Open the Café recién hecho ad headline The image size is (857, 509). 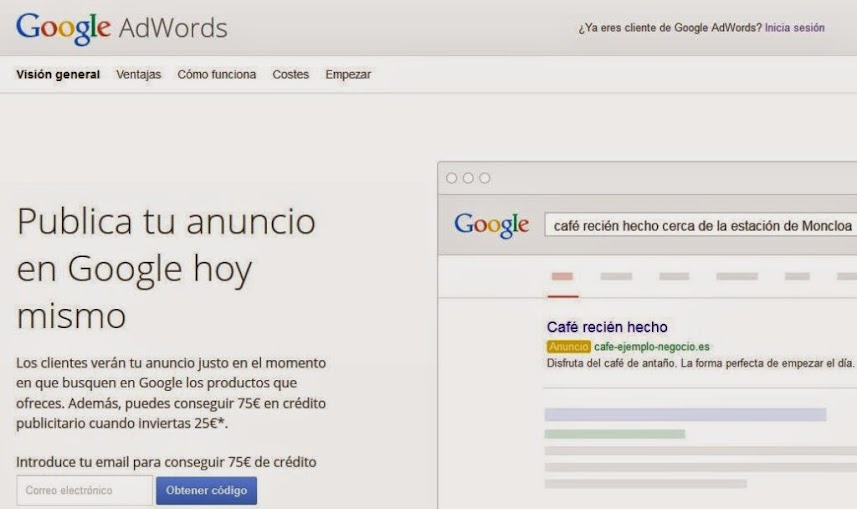pos(607,327)
